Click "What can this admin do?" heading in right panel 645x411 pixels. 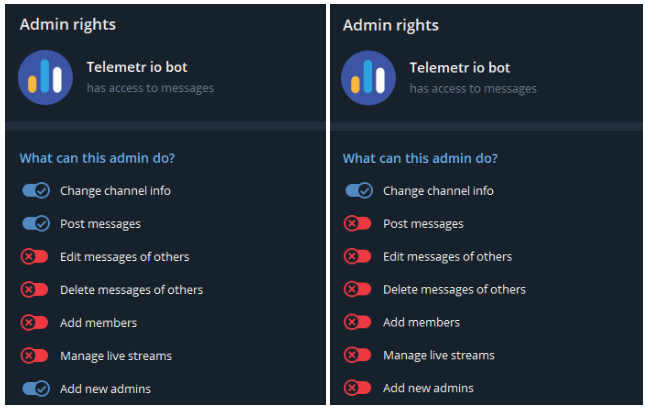(420, 158)
